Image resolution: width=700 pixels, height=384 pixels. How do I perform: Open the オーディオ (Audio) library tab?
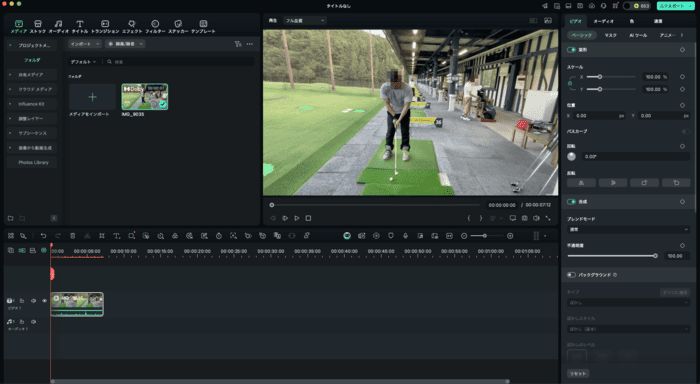tap(58, 26)
